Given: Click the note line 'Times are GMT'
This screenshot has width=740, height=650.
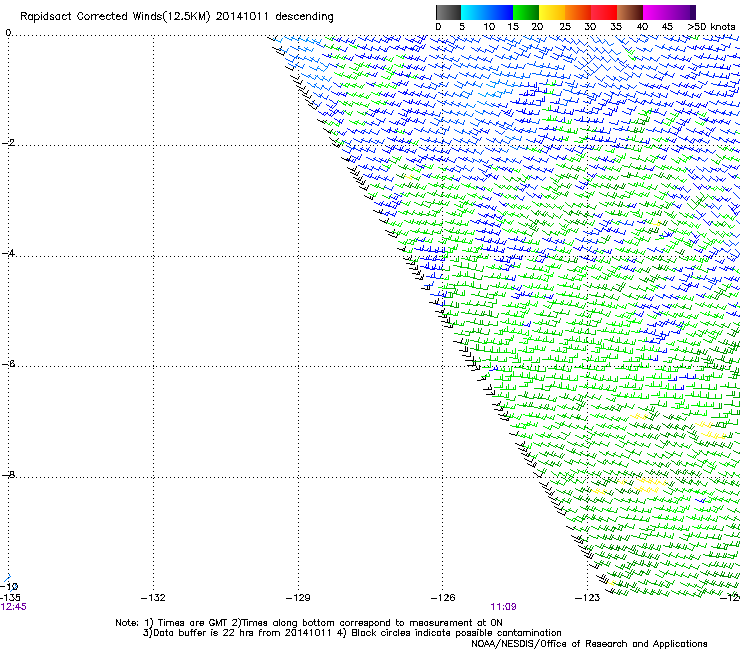Looking at the screenshot, I should point(192,623).
